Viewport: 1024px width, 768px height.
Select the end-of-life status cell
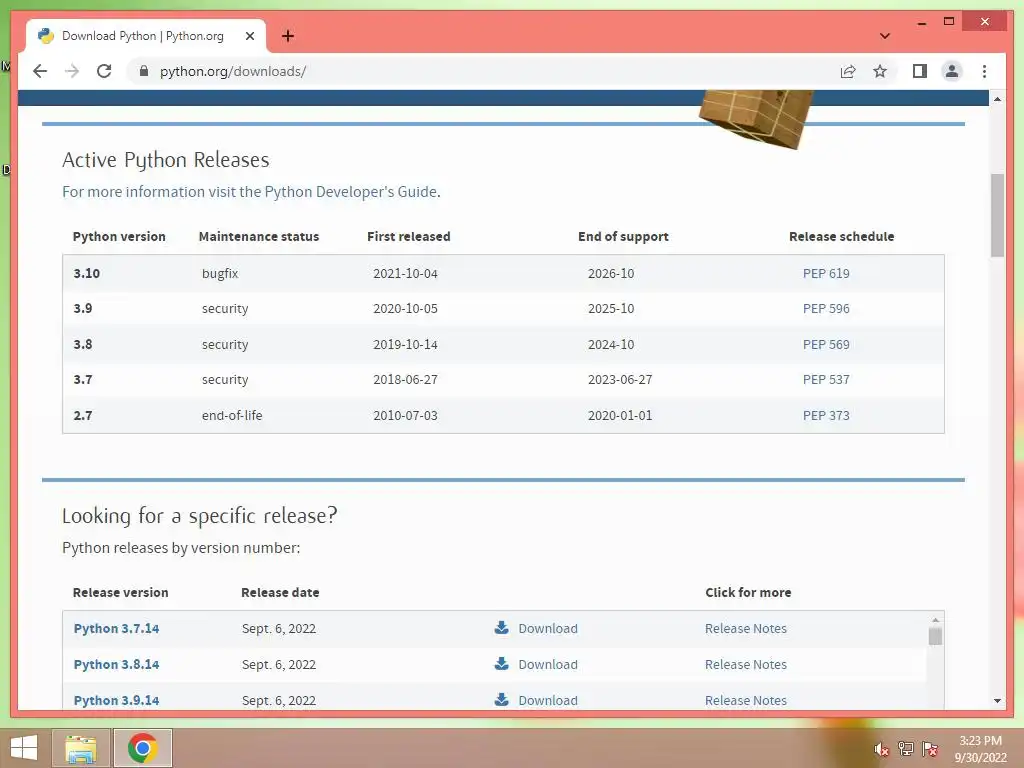(232, 416)
